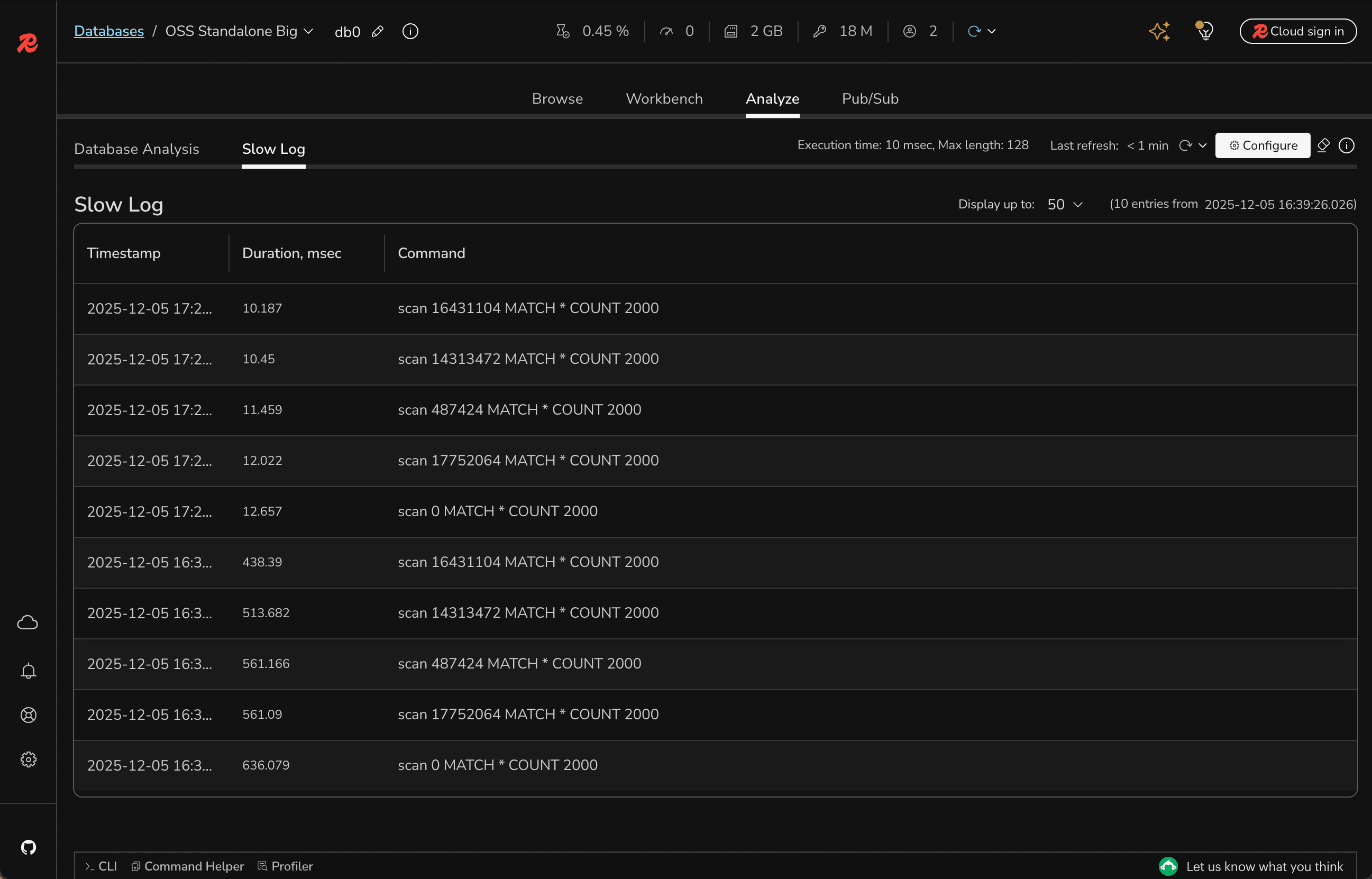1372x879 pixels.
Task: Click the timestamp in the 438.39 row
Action: point(150,562)
